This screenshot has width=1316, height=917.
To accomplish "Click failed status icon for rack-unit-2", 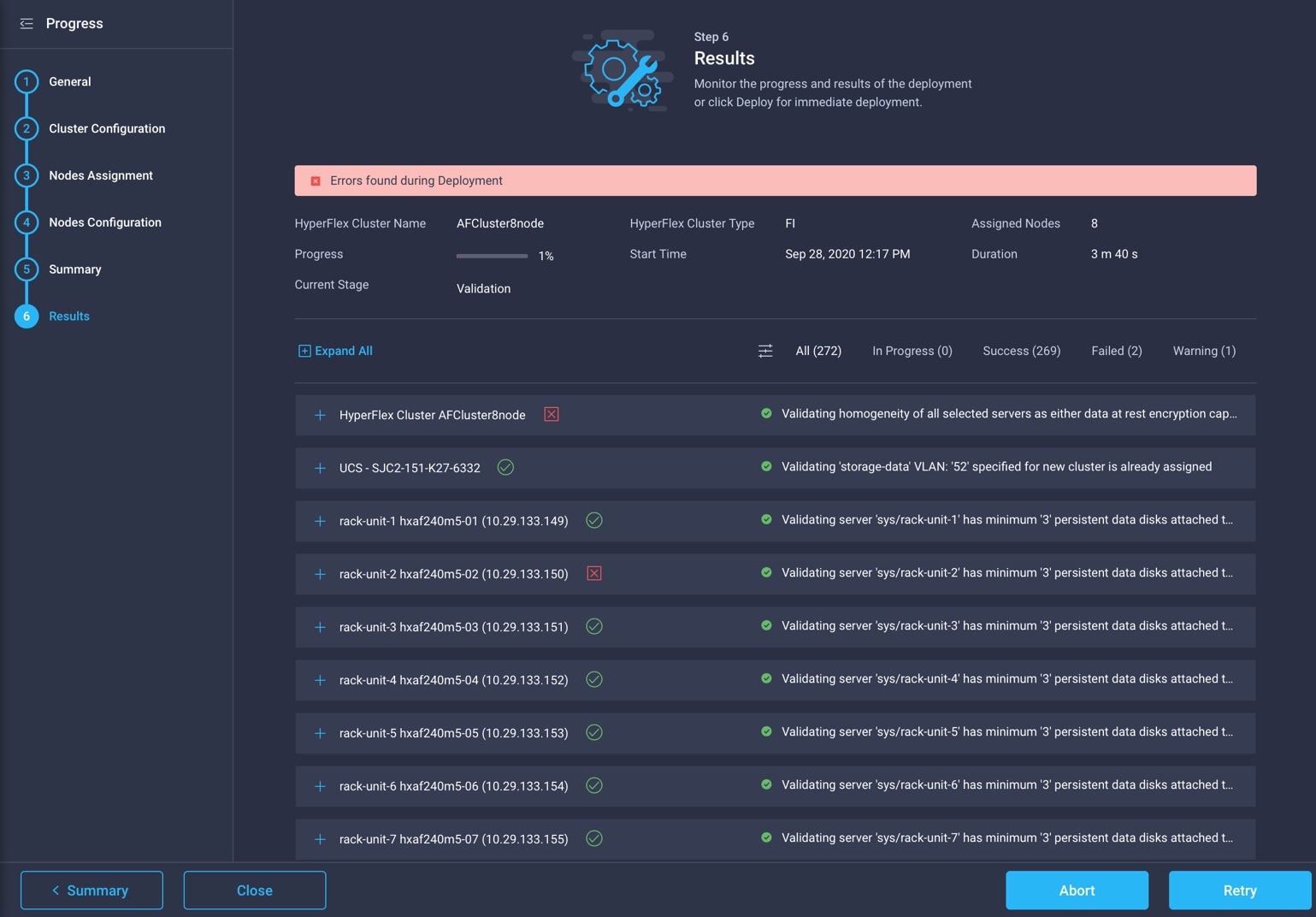I will [x=594, y=573].
